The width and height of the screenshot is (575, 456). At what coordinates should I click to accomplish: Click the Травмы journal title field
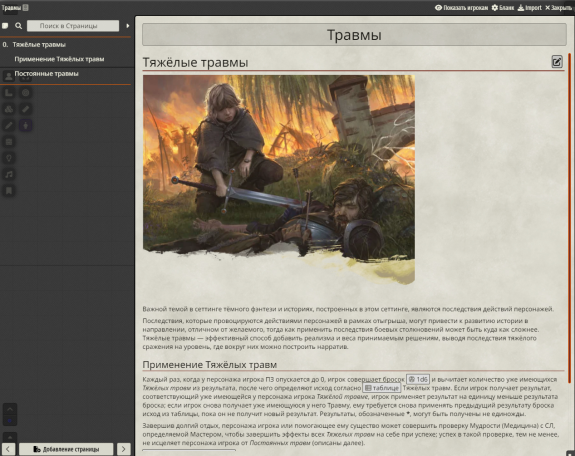point(354,35)
